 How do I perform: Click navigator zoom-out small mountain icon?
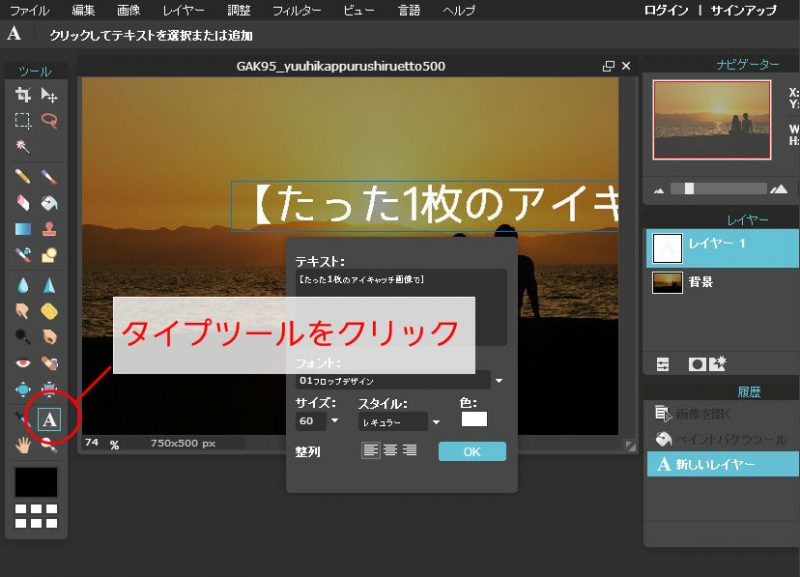(659, 190)
